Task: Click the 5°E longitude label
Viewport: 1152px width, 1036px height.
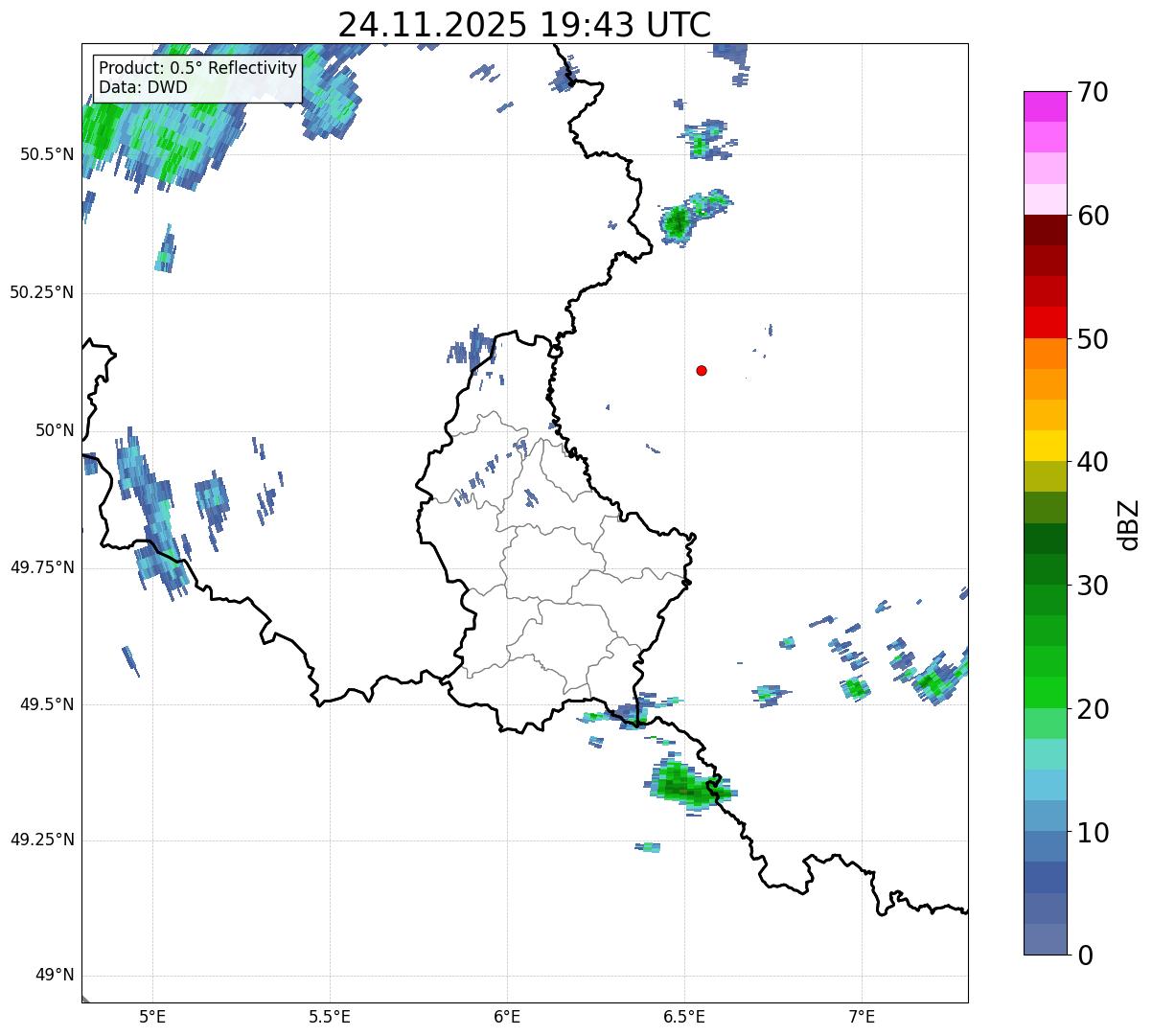Action: (153, 1016)
